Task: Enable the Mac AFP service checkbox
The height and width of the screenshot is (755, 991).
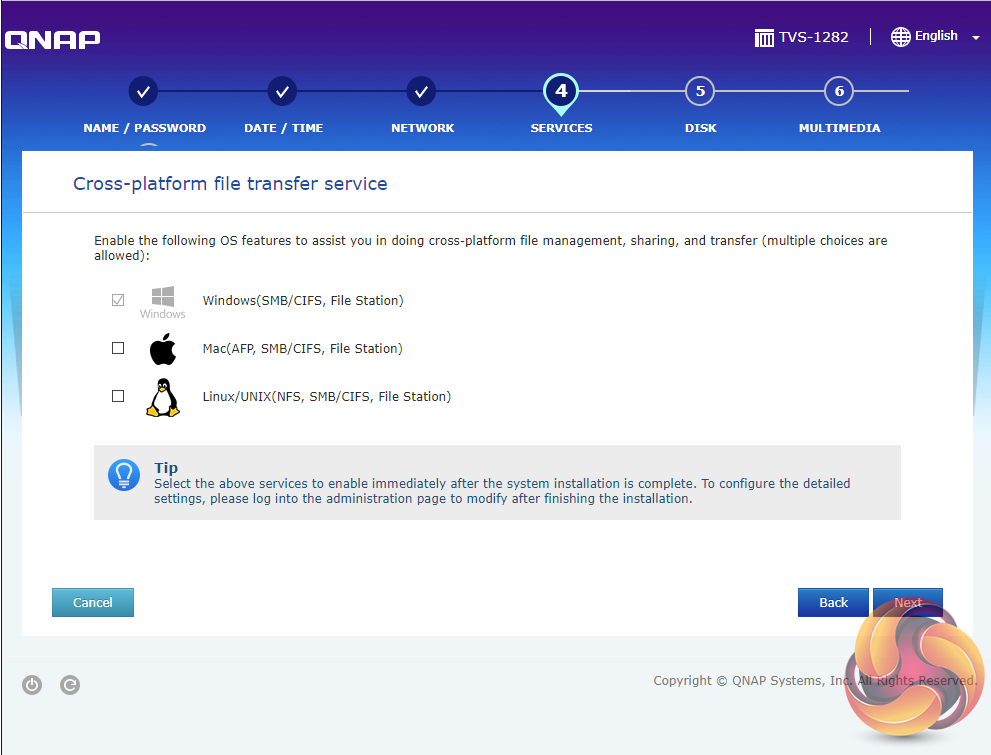Action: 118,348
